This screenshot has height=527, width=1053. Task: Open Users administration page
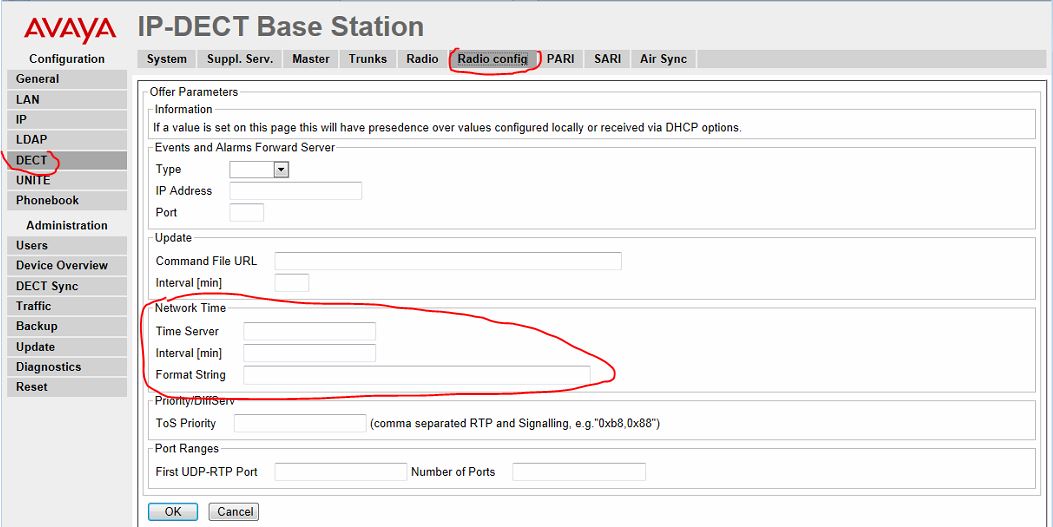66,245
